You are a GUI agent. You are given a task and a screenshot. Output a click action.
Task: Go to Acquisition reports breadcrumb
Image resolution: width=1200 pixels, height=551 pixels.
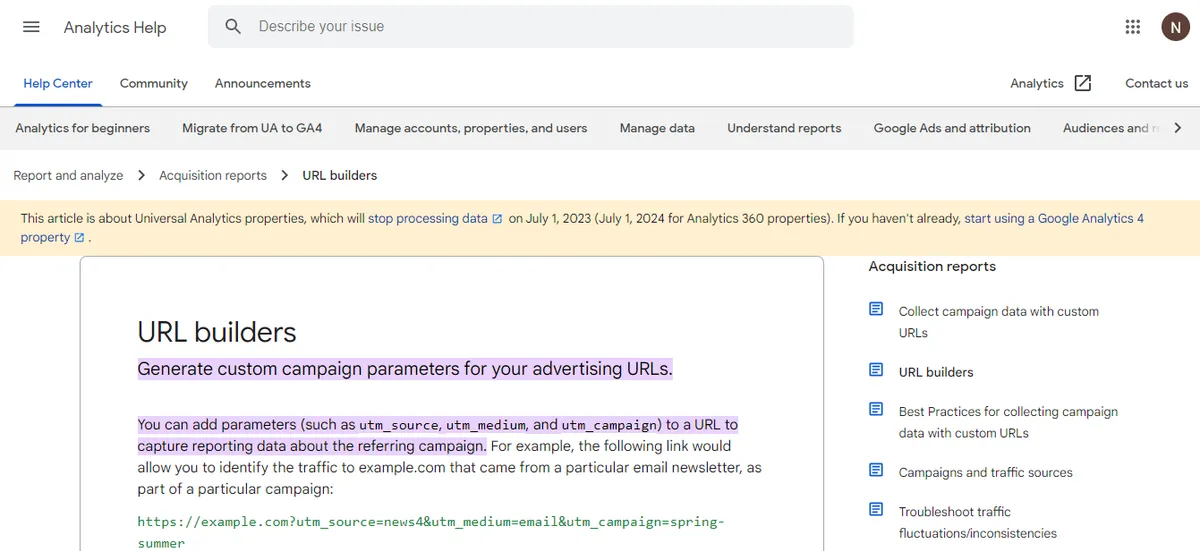[x=213, y=175]
